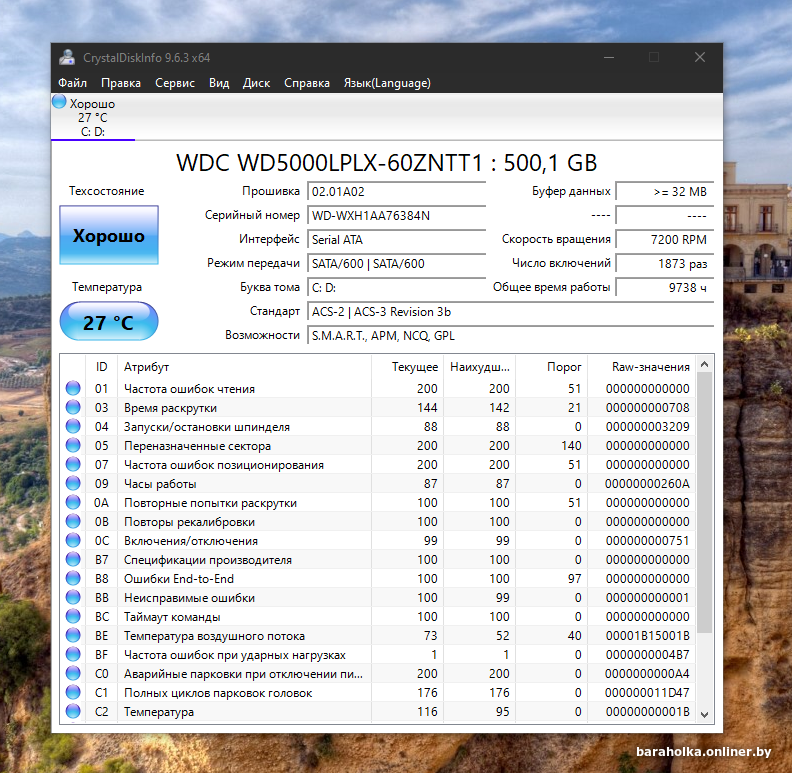Open the Диск menu
This screenshot has height=773, width=792.
(256, 83)
